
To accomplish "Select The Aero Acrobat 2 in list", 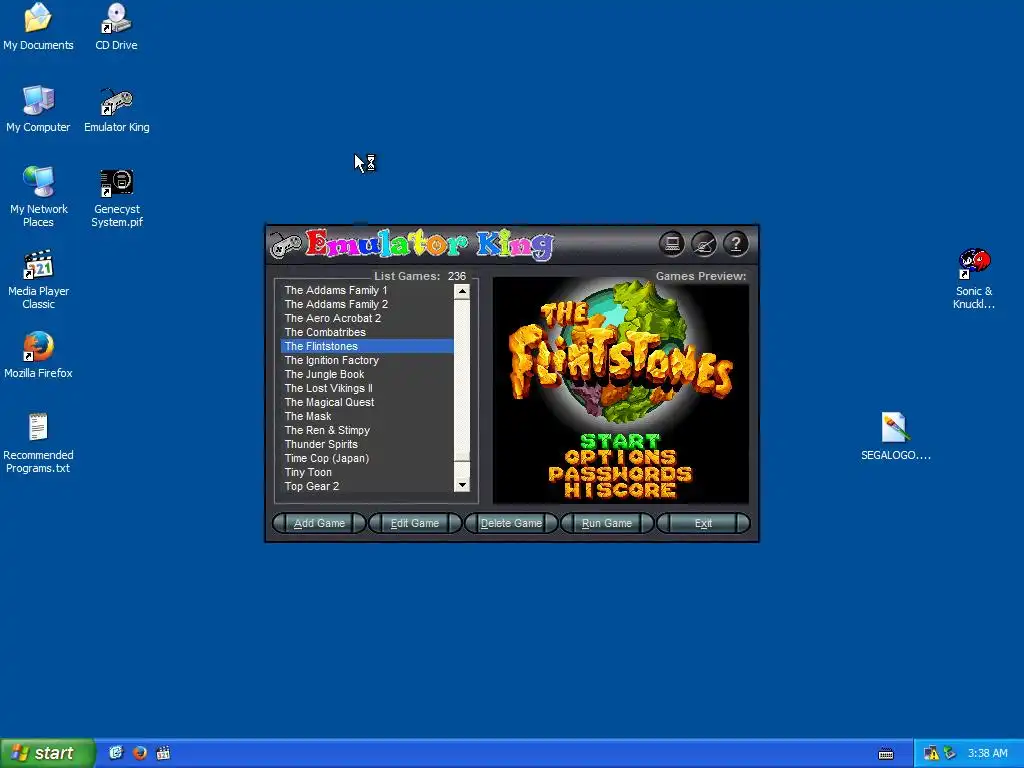I will point(367,318).
